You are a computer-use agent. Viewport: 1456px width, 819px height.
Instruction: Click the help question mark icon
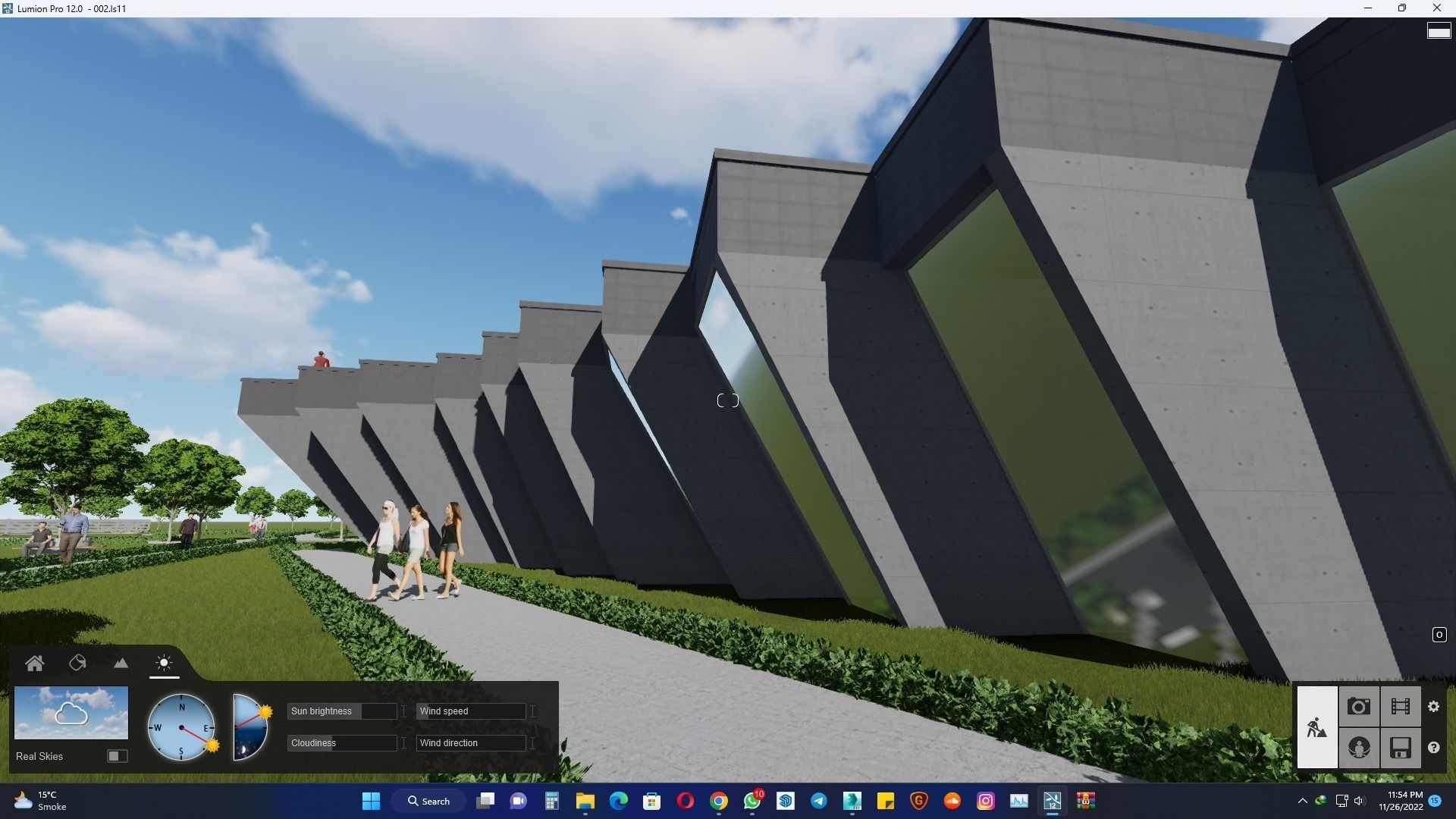click(x=1433, y=748)
